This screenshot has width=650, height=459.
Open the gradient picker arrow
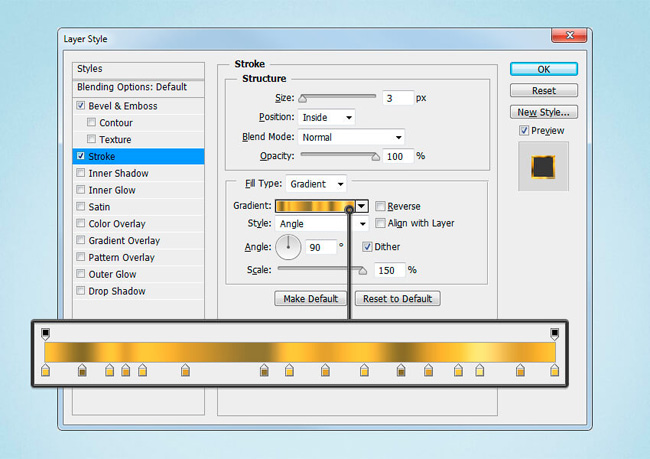point(362,206)
